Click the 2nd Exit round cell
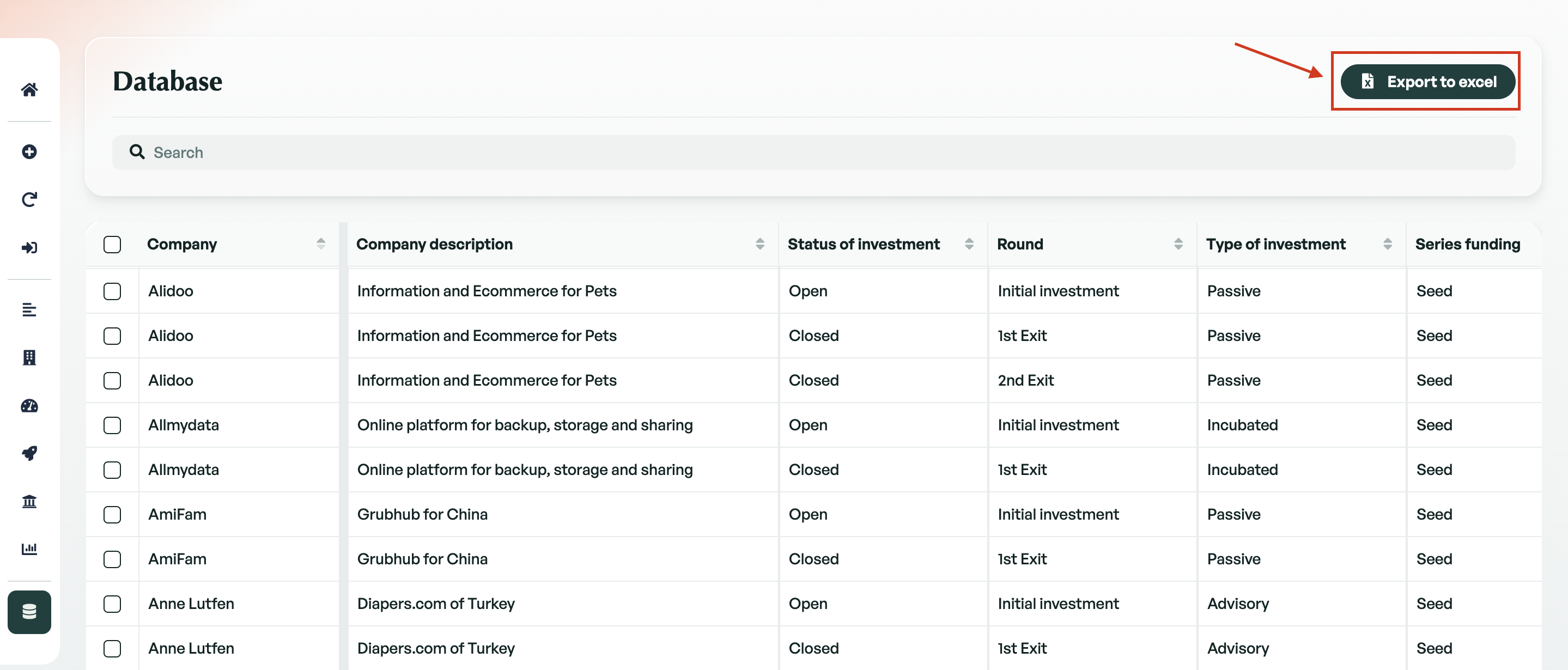The image size is (1568, 670). click(1026, 380)
